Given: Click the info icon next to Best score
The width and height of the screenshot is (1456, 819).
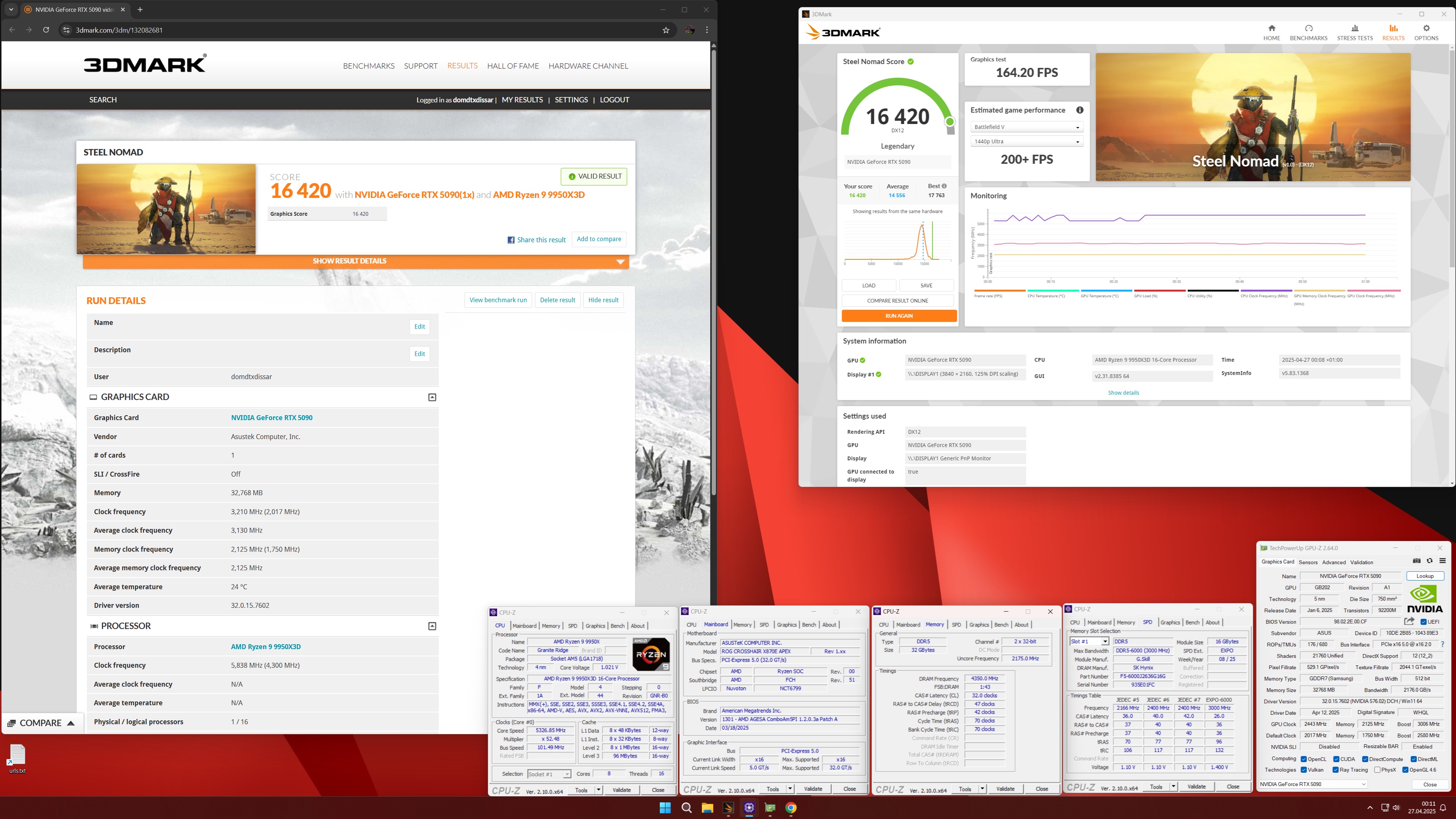Looking at the screenshot, I should tap(944, 186).
